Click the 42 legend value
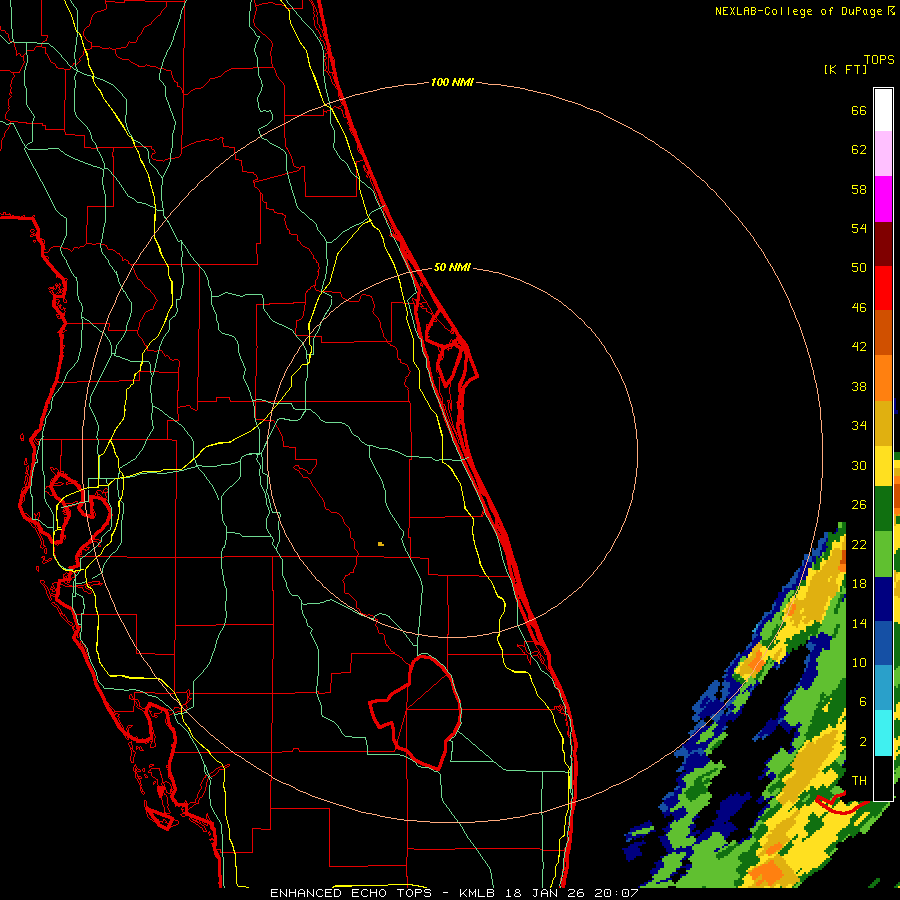 pos(859,347)
